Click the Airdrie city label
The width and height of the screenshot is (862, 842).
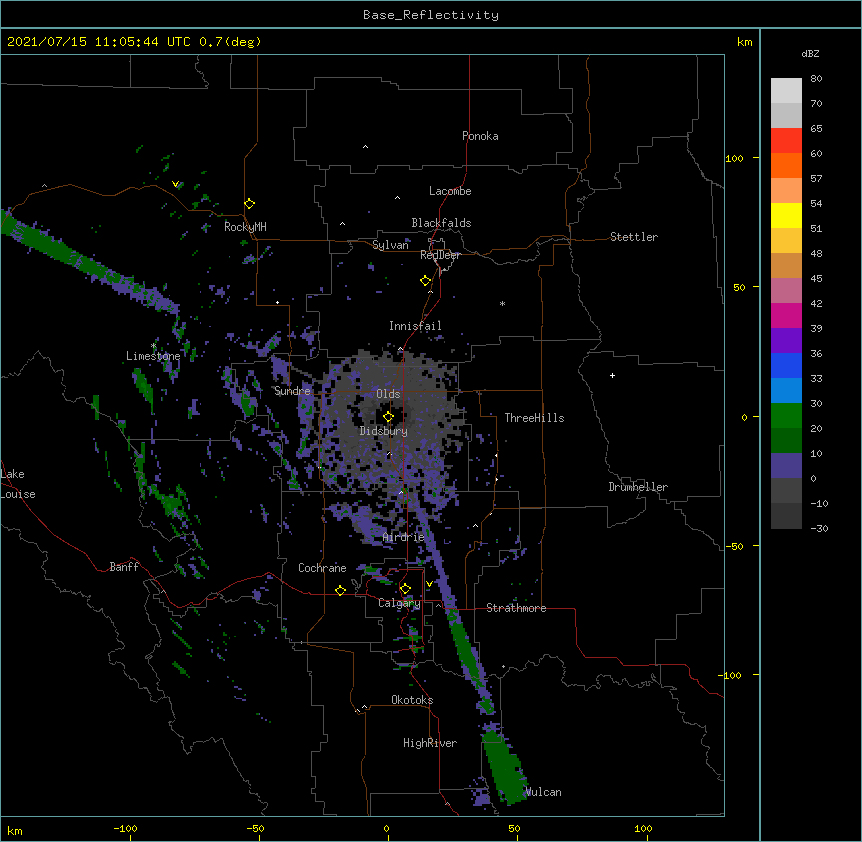(x=403, y=537)
